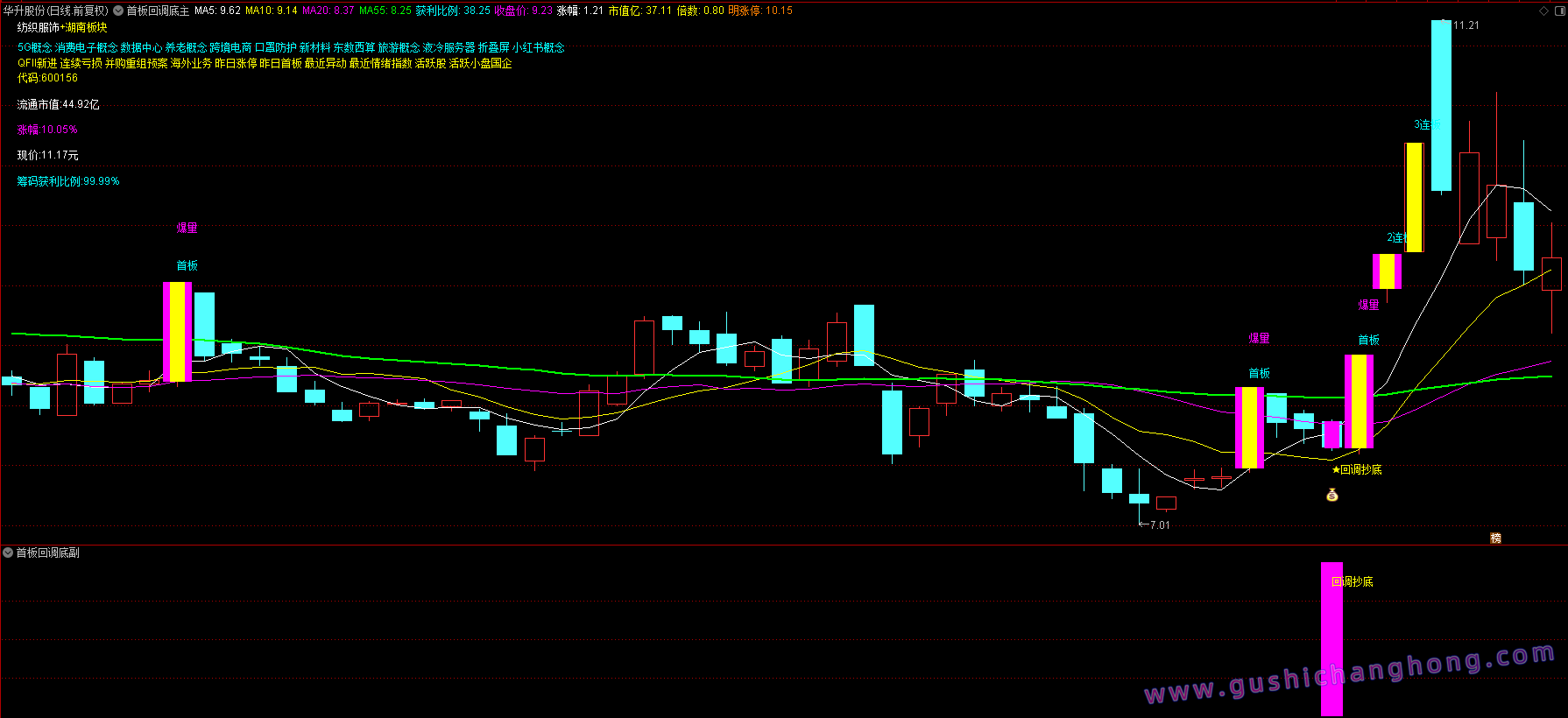1568x718 pixels.
Task: Click the yellow star 回调抄底 marker
Action: click(1356, 470)
